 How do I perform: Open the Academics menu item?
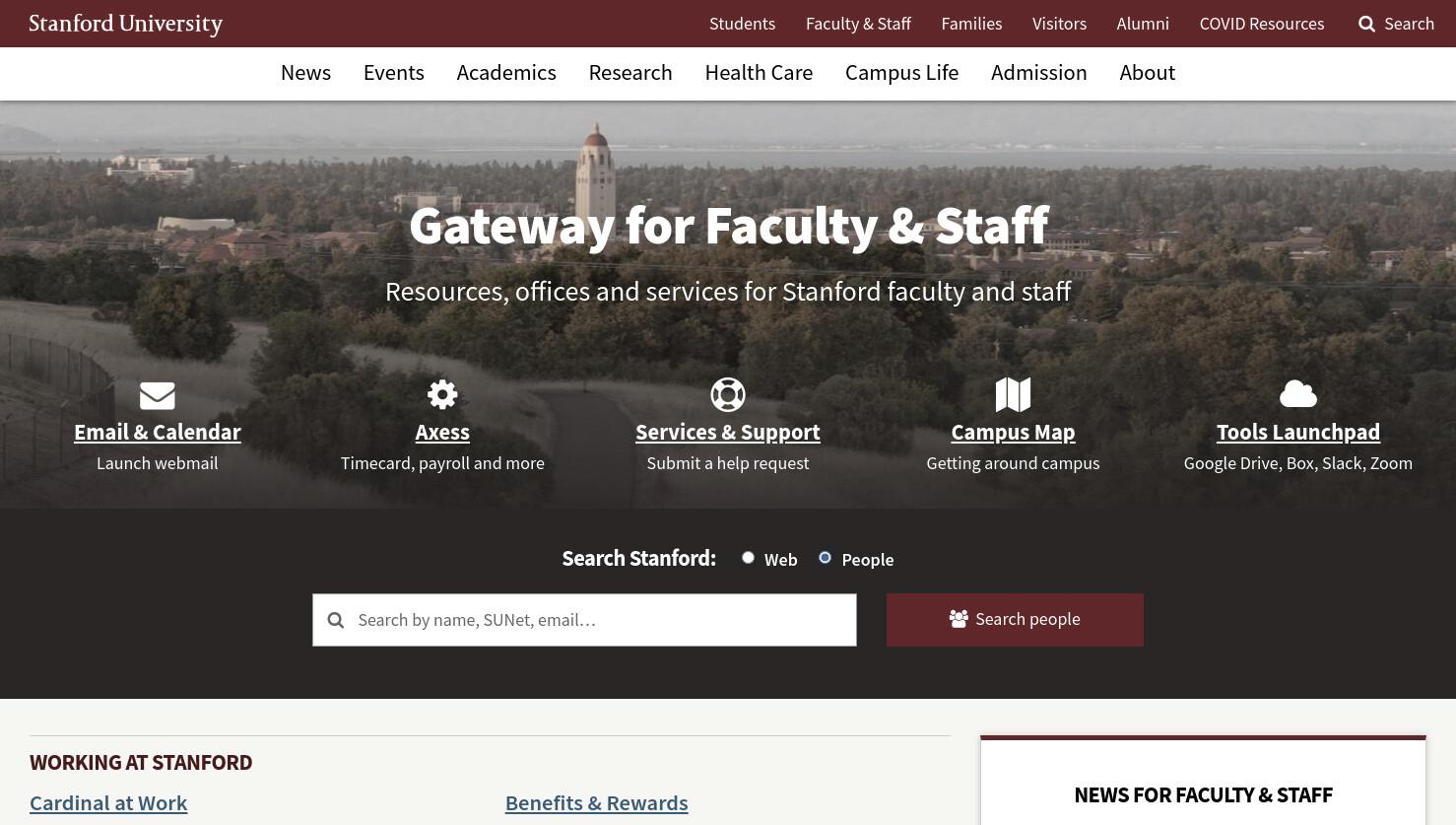tap(506, 73)
